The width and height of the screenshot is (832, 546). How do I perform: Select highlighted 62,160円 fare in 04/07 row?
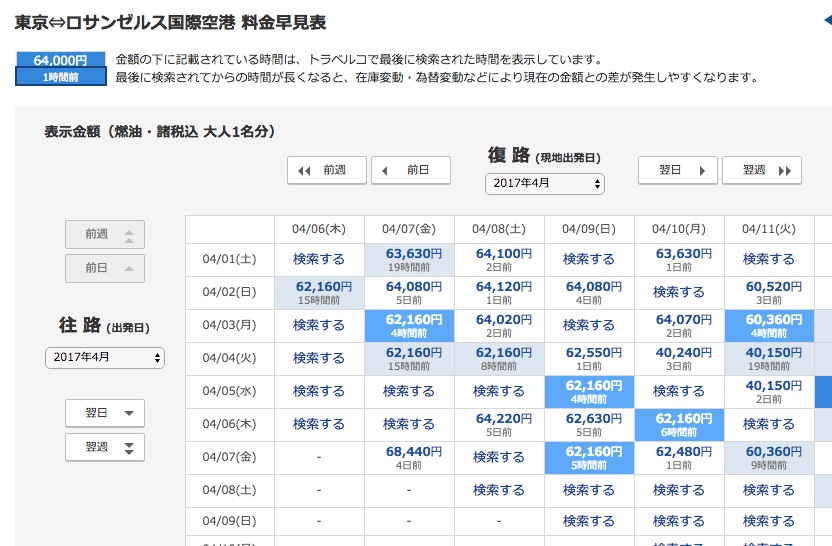coord(589,458)
